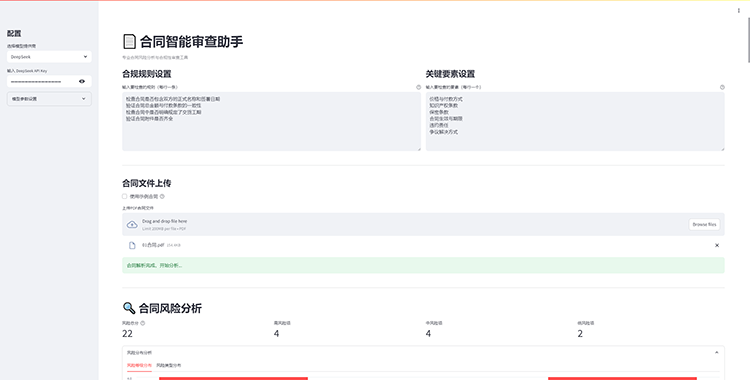Click the DeepSeek API Key password field

point(42,81)
